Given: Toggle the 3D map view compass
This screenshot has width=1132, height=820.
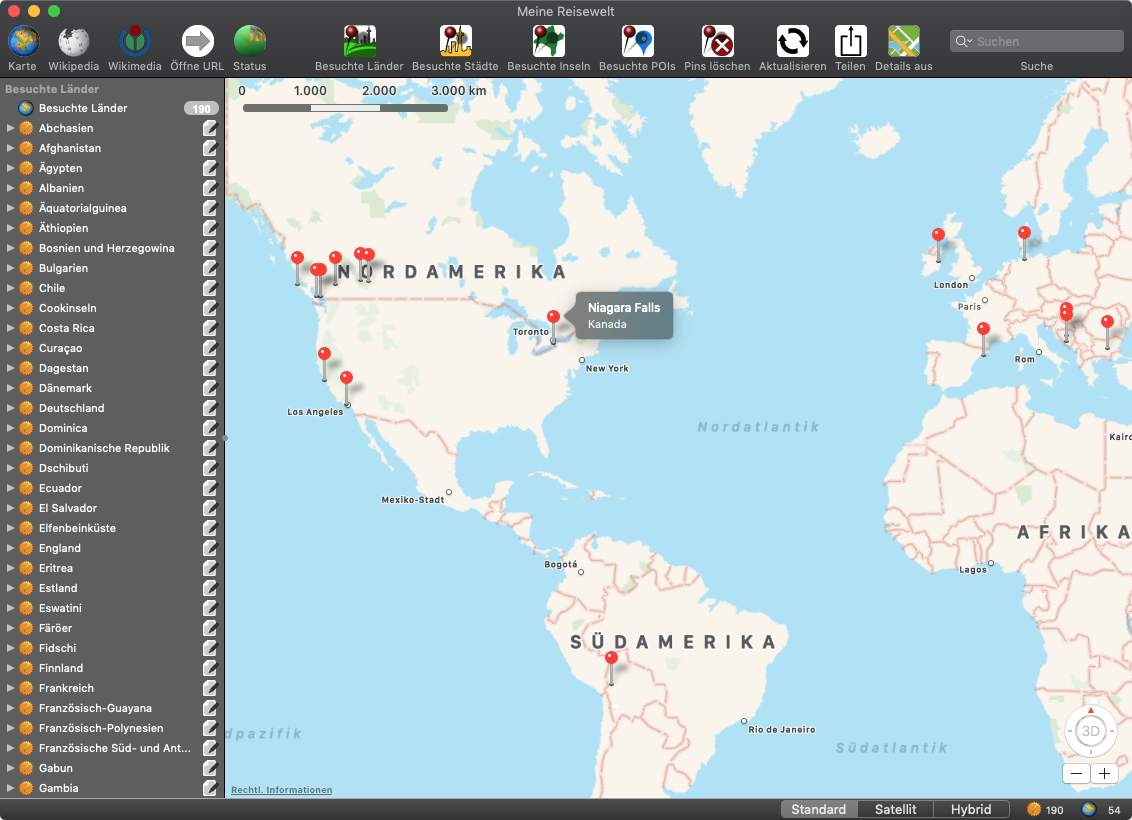Looking at the screenshot, I should point(1091,731).
